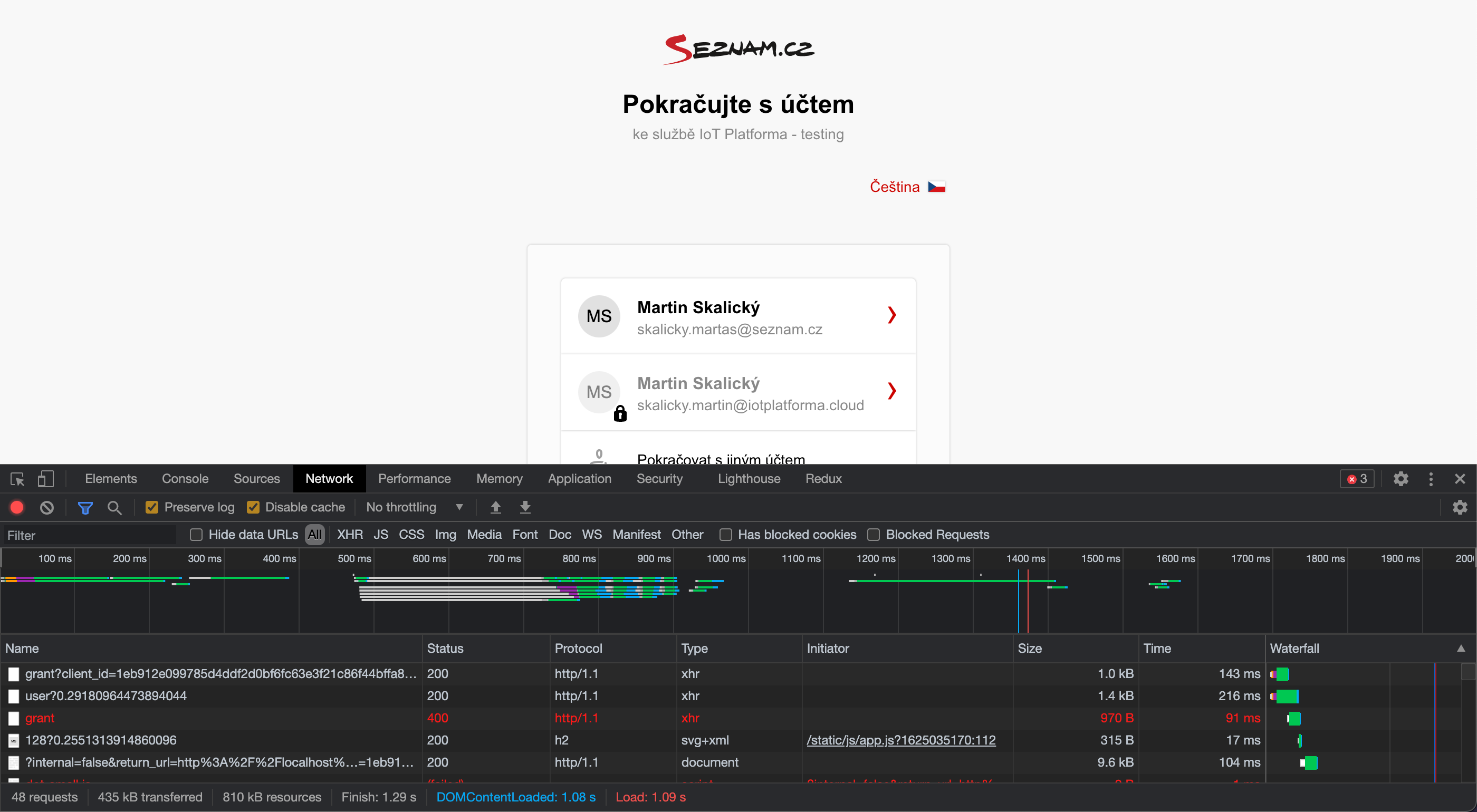Select the All filter type

[x=315, y=535]
